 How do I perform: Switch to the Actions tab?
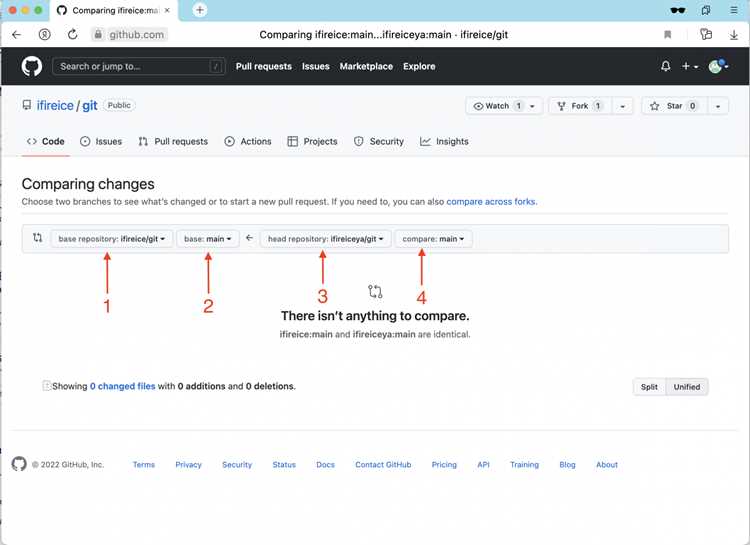248,141
